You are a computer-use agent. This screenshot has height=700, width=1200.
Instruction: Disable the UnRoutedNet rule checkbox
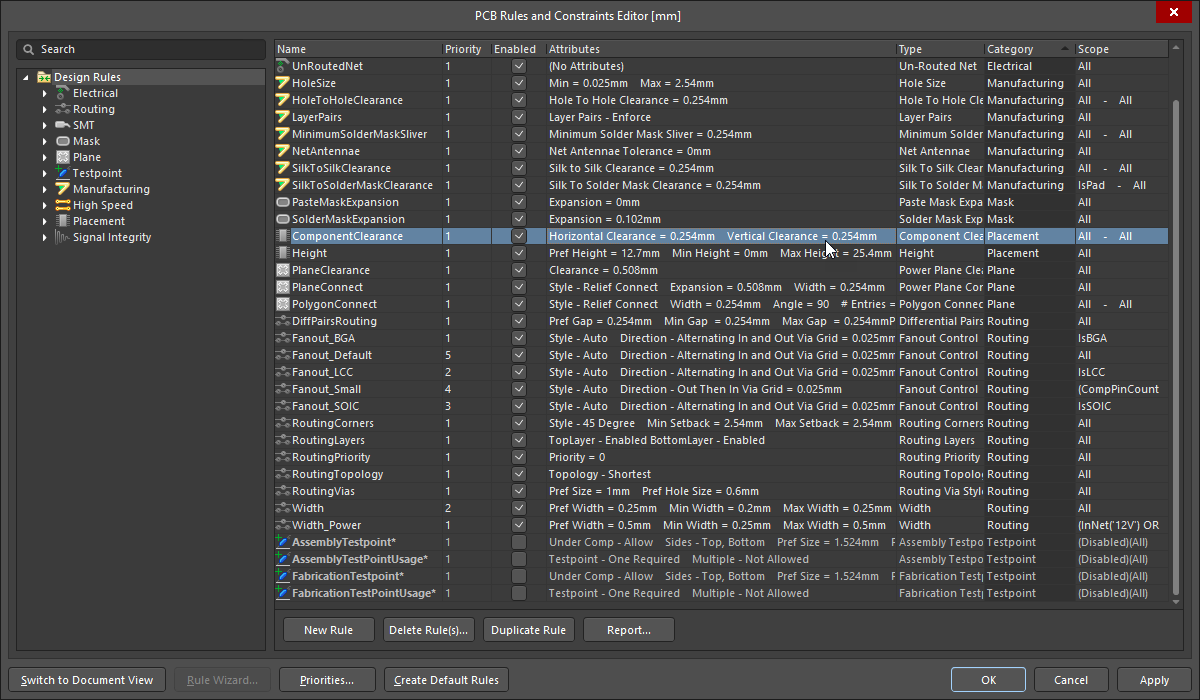pos(518,66)
